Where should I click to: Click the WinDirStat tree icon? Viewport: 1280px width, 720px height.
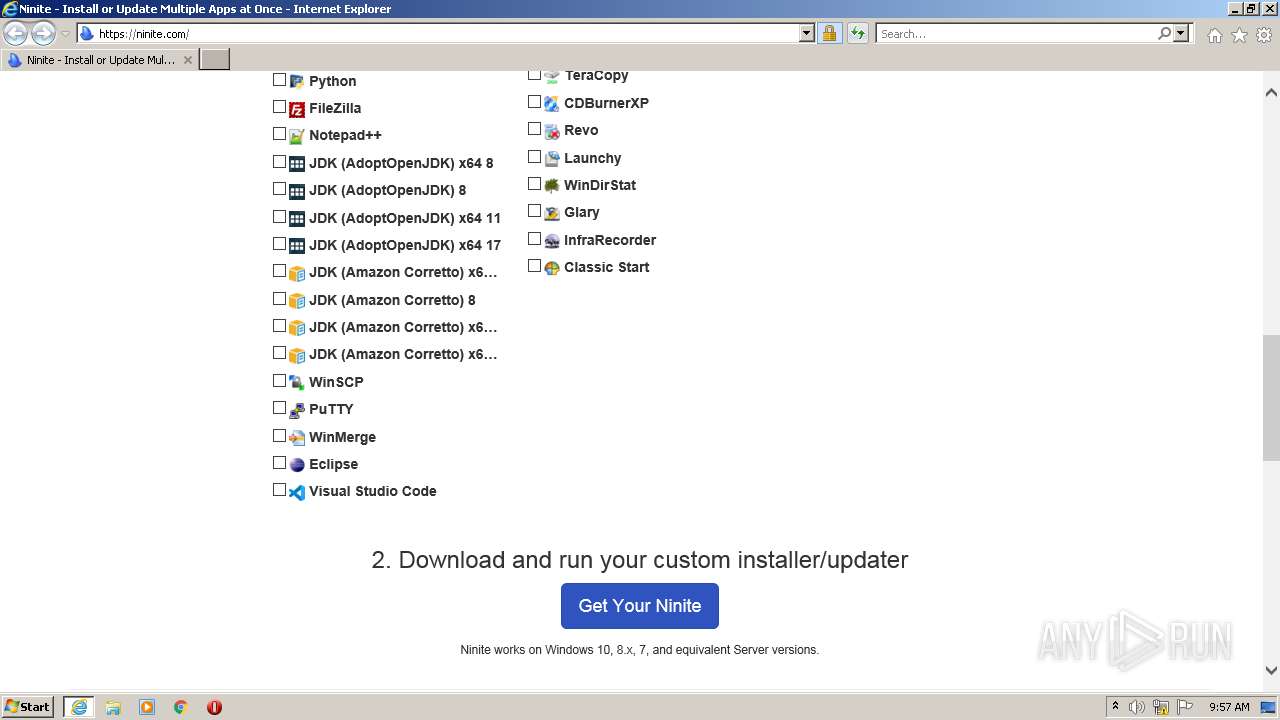[551, 186]
